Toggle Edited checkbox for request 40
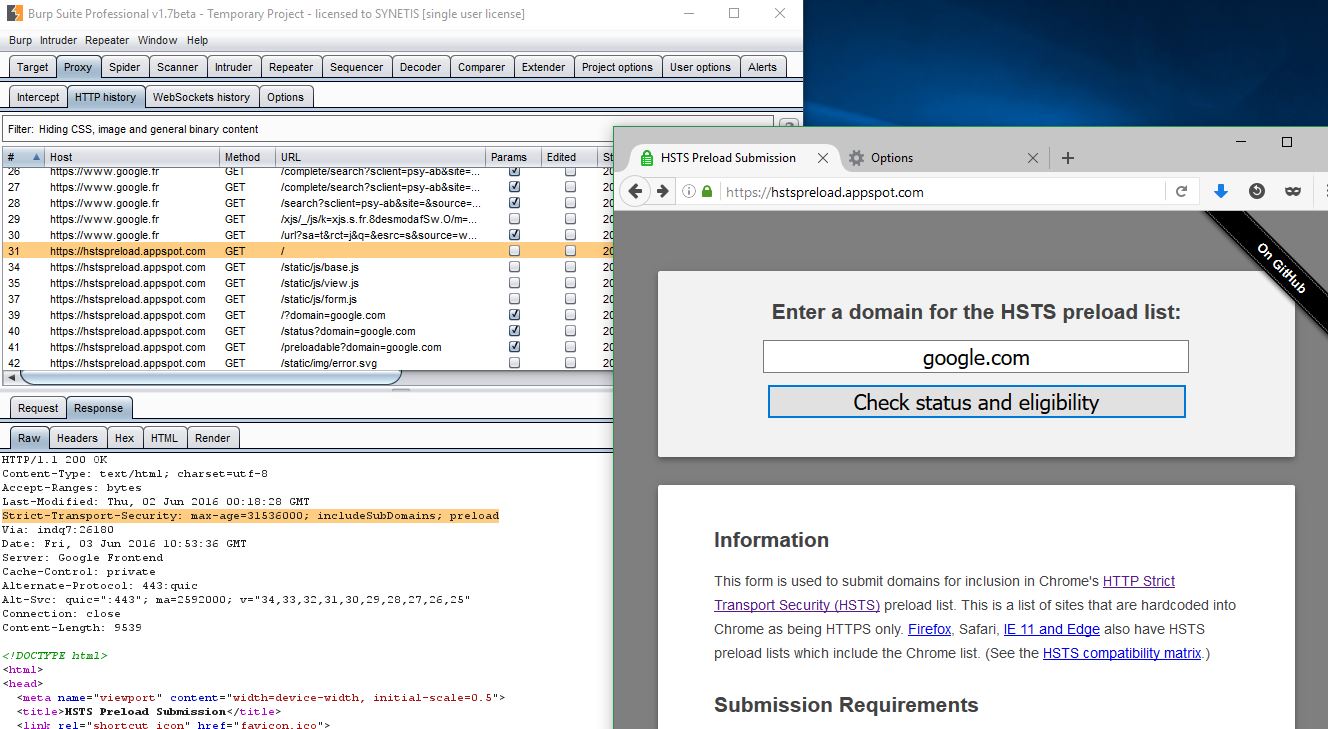The image size is (1328, 729). coord(570,331)
